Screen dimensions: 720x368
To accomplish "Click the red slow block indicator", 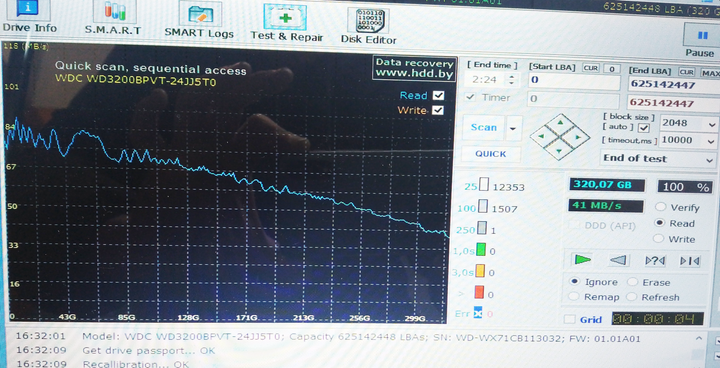I will (x=479, y=292).
